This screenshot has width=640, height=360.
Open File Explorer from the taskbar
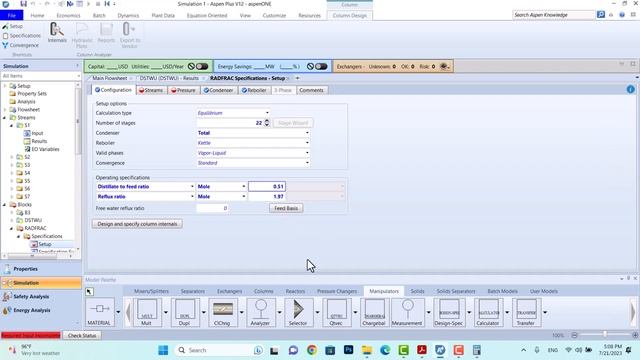[367, 350]
